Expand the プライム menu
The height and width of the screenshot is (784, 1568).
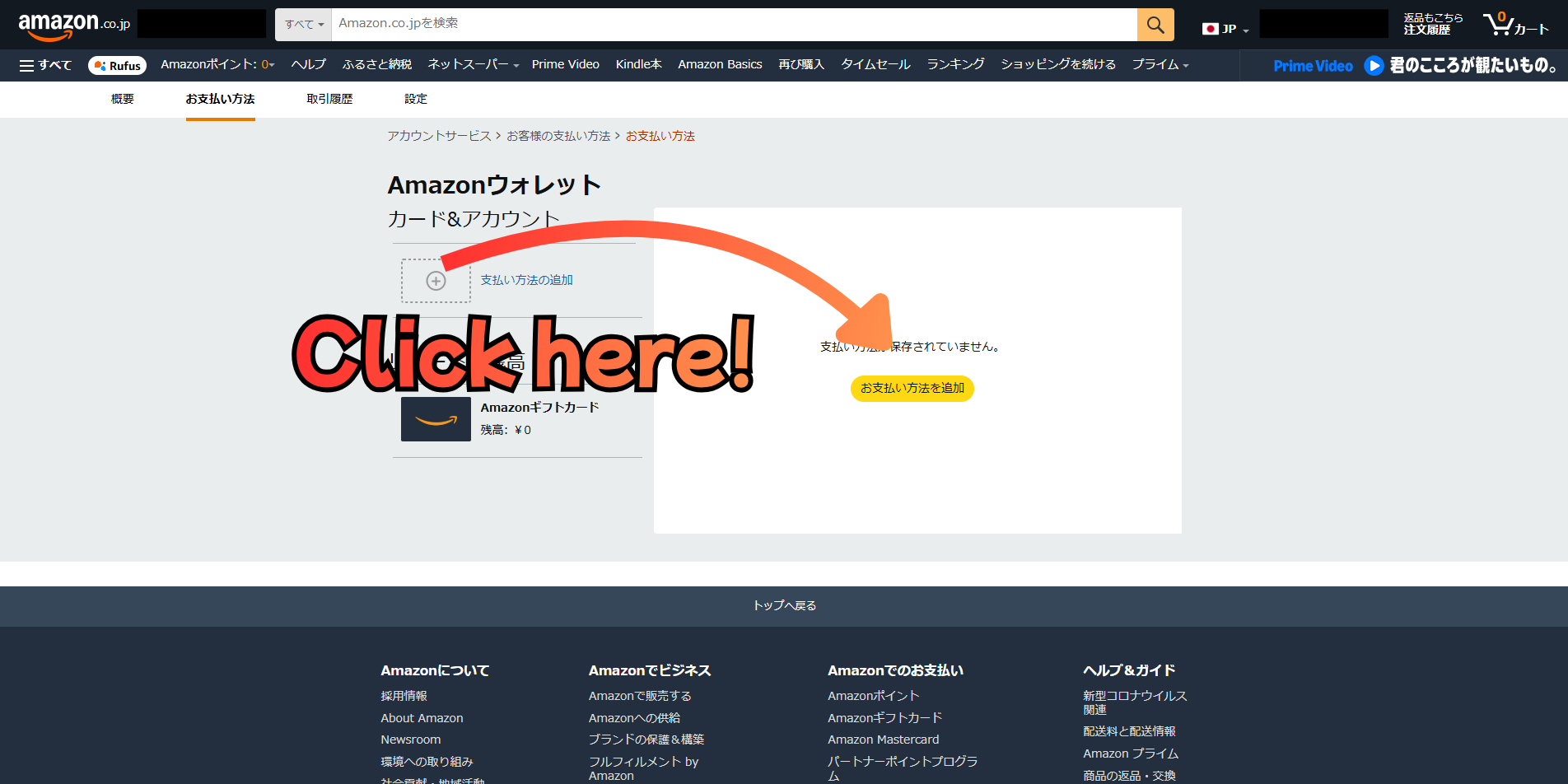pos(1160,64)
